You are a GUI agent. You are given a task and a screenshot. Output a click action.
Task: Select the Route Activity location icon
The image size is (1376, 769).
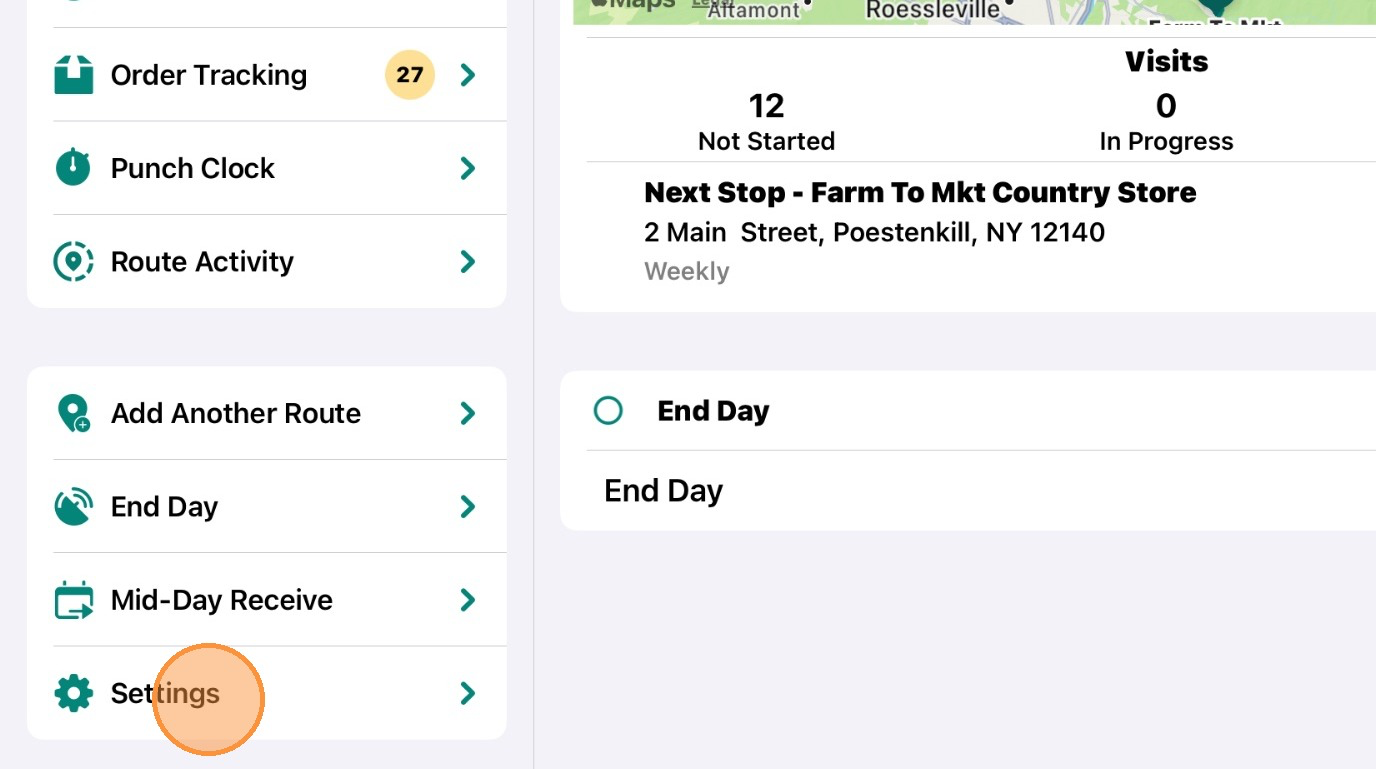[73, 261]
